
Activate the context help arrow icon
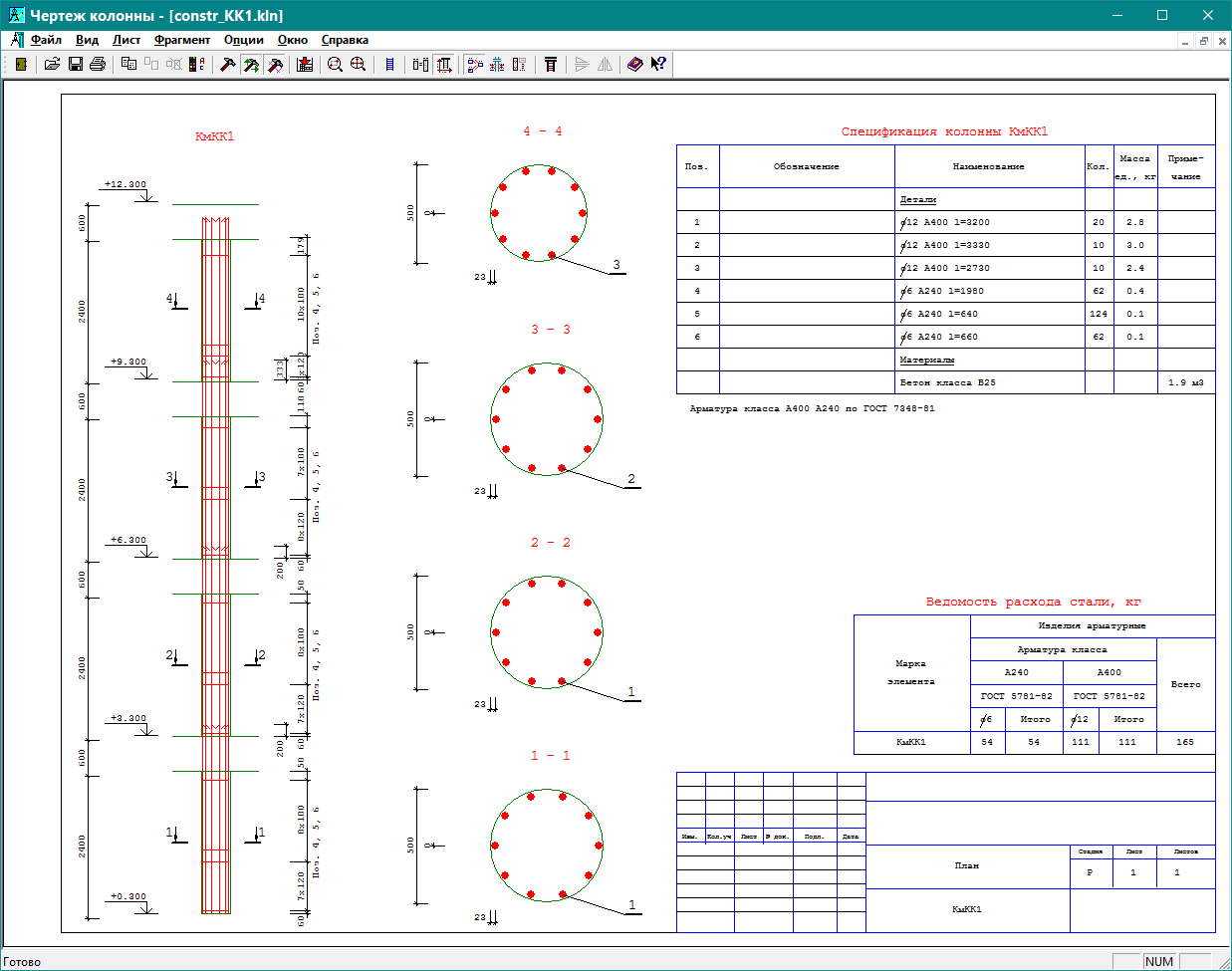(658, 64)
